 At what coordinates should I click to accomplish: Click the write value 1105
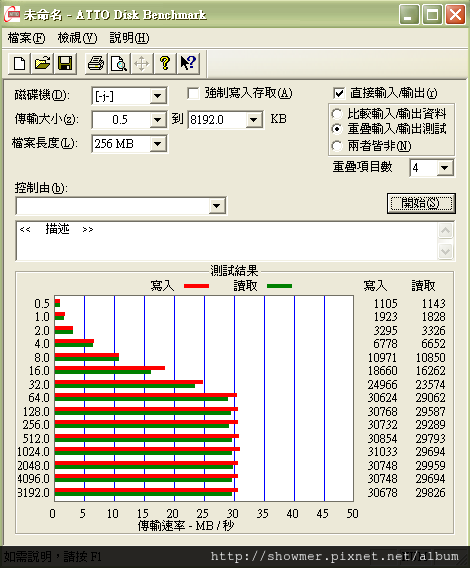[386, 303]
